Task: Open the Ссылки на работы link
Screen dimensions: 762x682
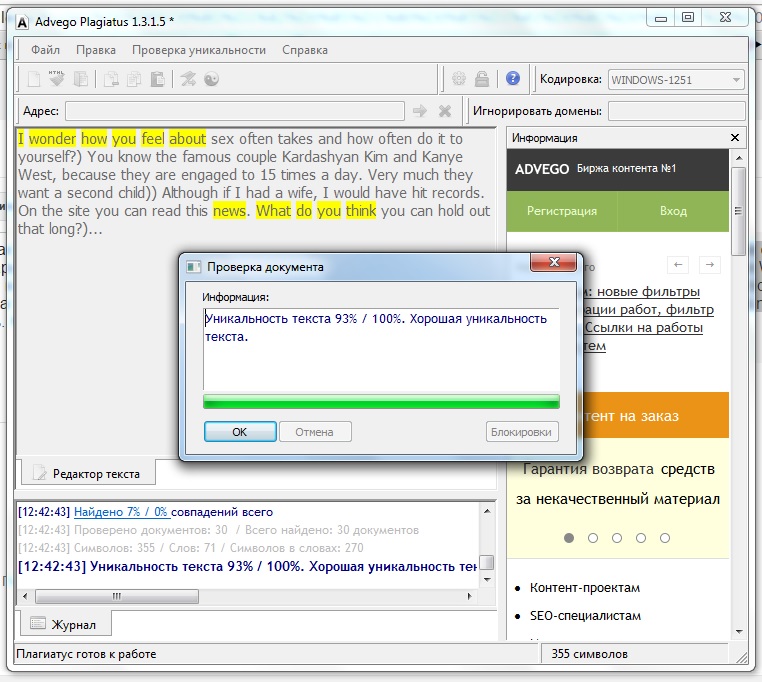Action: pyautogui.click(x=643, y=328)
